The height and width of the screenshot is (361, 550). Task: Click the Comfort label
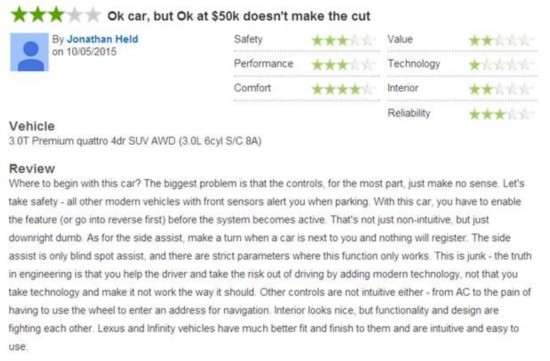[252, 88]
